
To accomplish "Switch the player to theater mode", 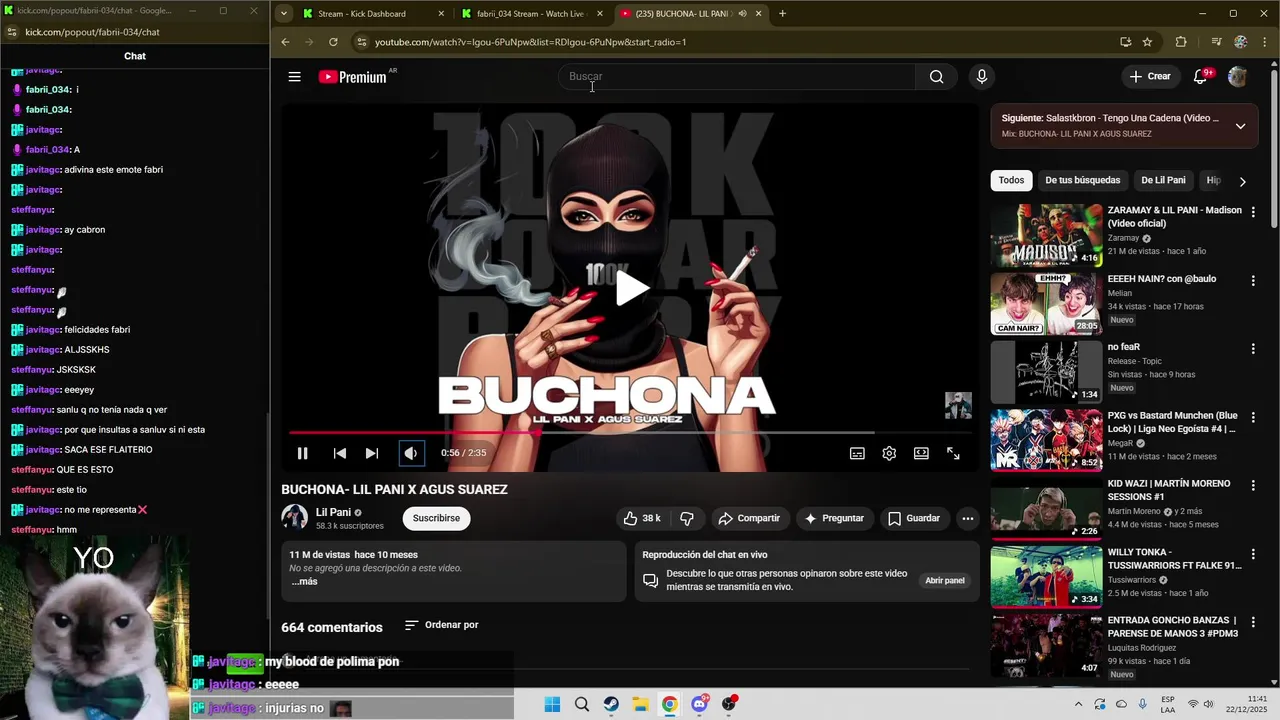I will [x=921, y=453].
